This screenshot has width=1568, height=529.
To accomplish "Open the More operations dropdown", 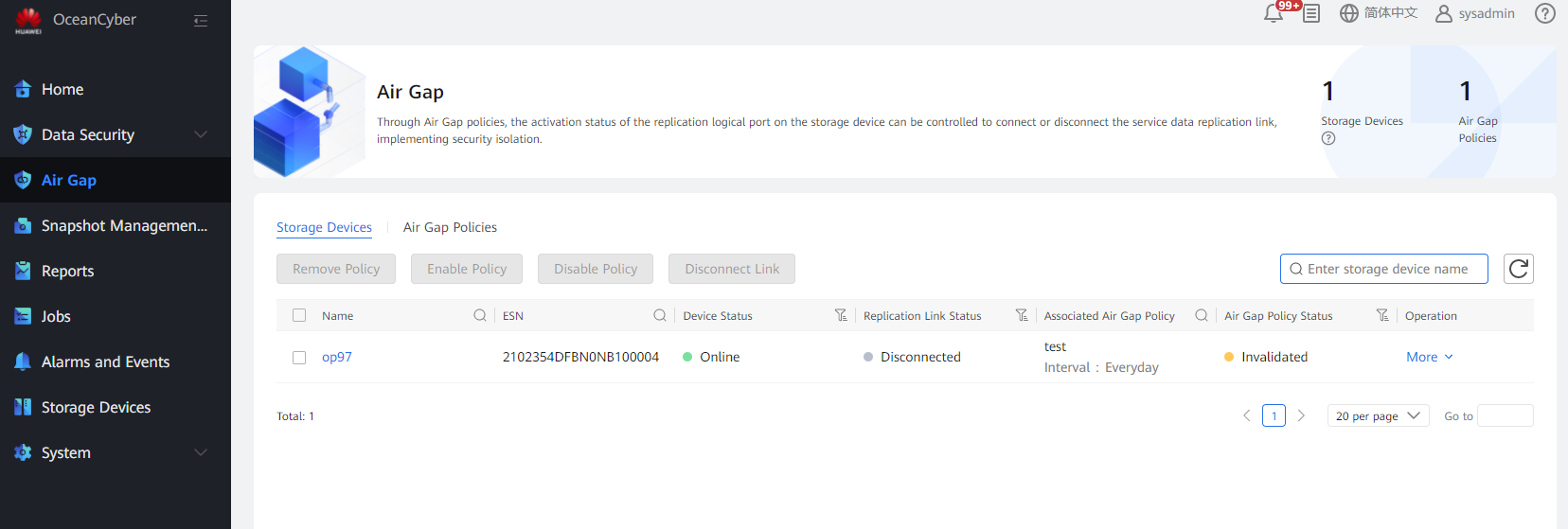I will coord(1429,357).
